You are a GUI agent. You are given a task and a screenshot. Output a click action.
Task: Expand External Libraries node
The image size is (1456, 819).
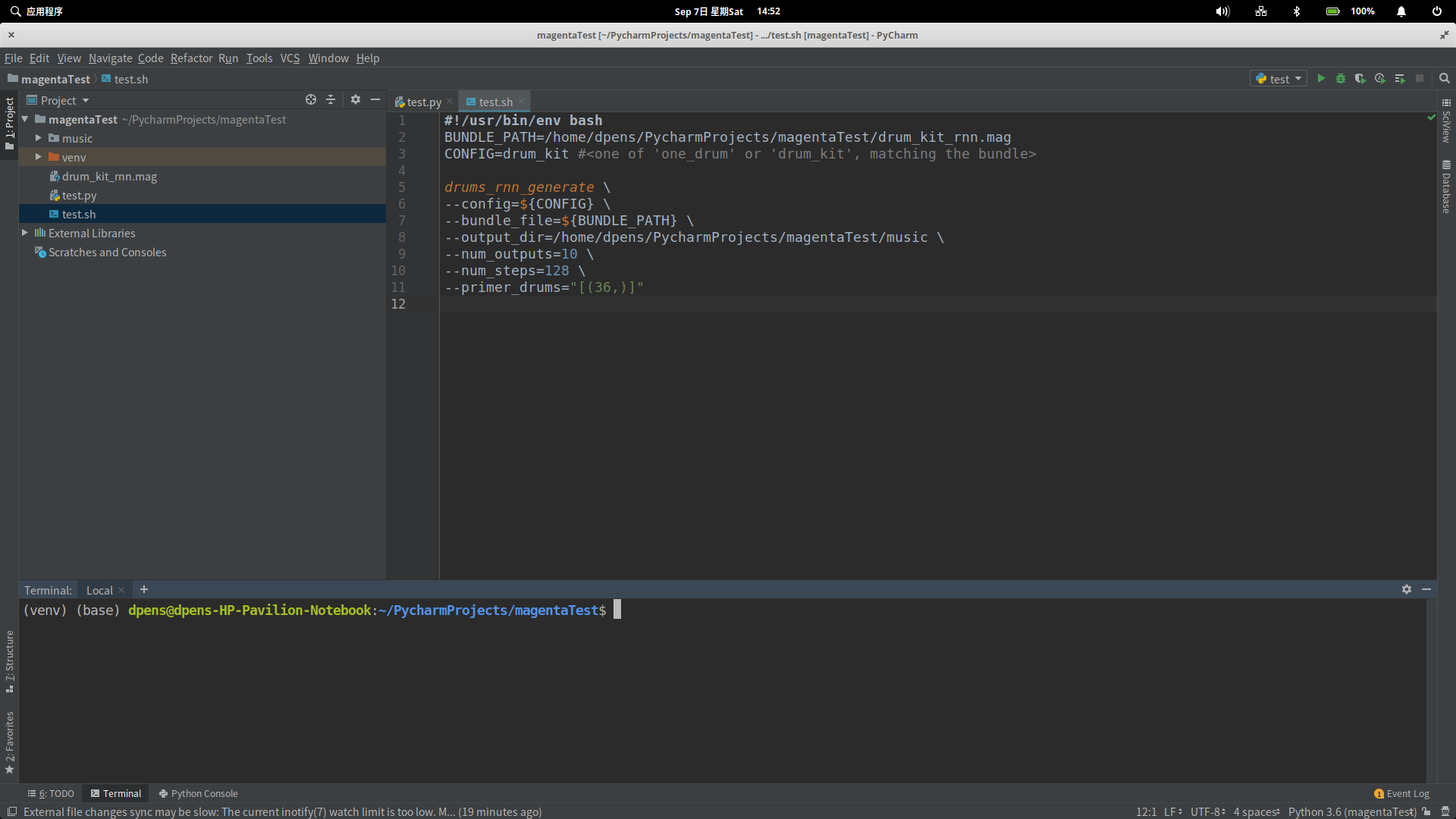[25, 233]
